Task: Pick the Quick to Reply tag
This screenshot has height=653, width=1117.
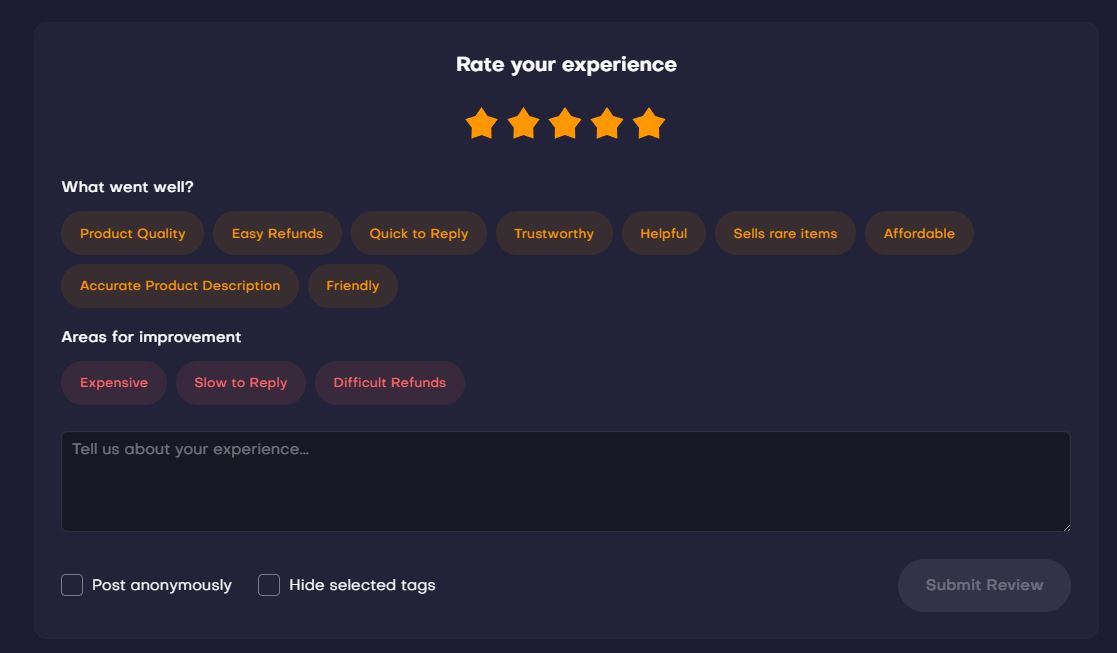Action: click(418, 233)
